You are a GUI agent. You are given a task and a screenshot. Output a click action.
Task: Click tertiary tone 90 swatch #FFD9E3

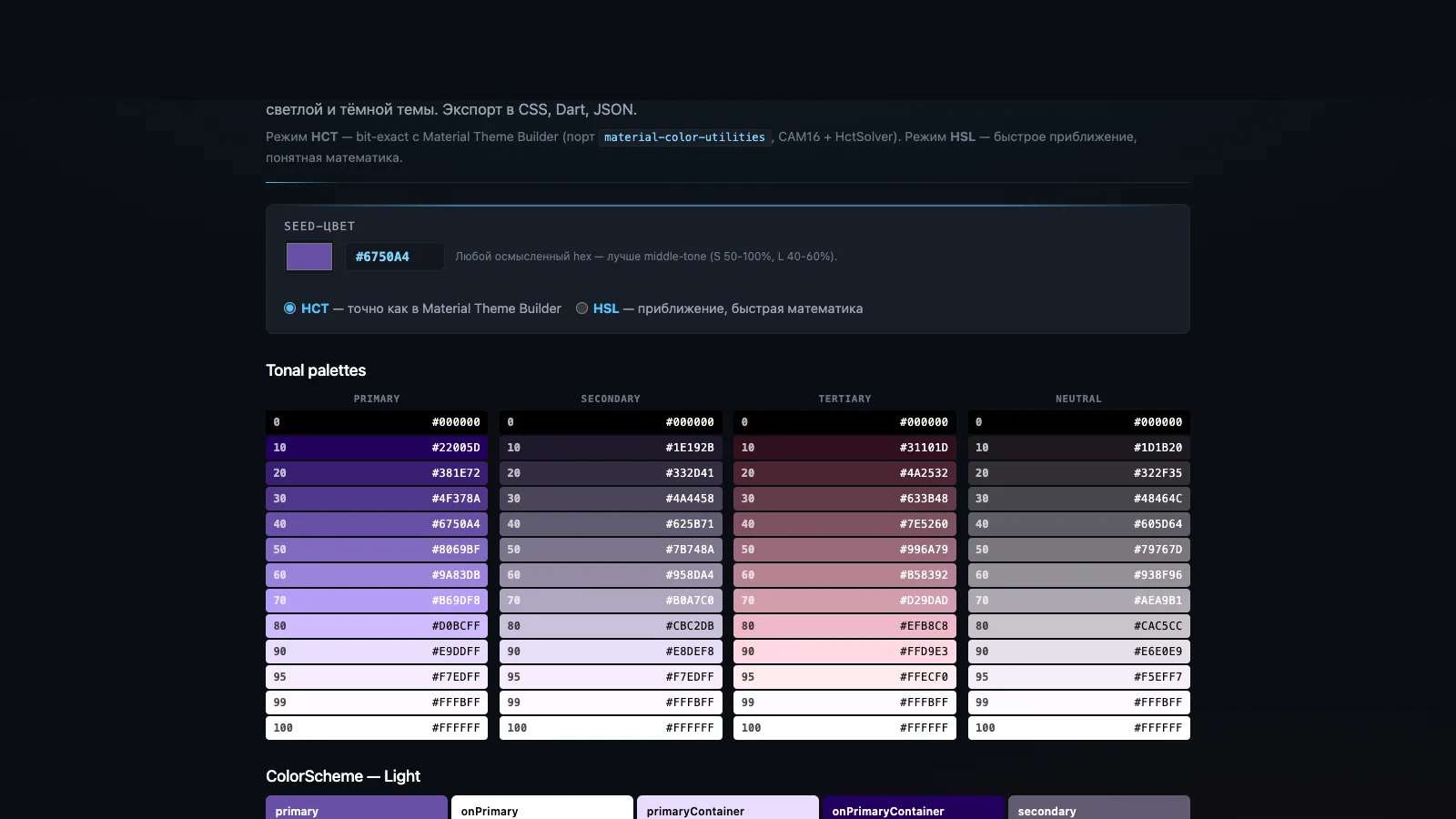point(844,652)
